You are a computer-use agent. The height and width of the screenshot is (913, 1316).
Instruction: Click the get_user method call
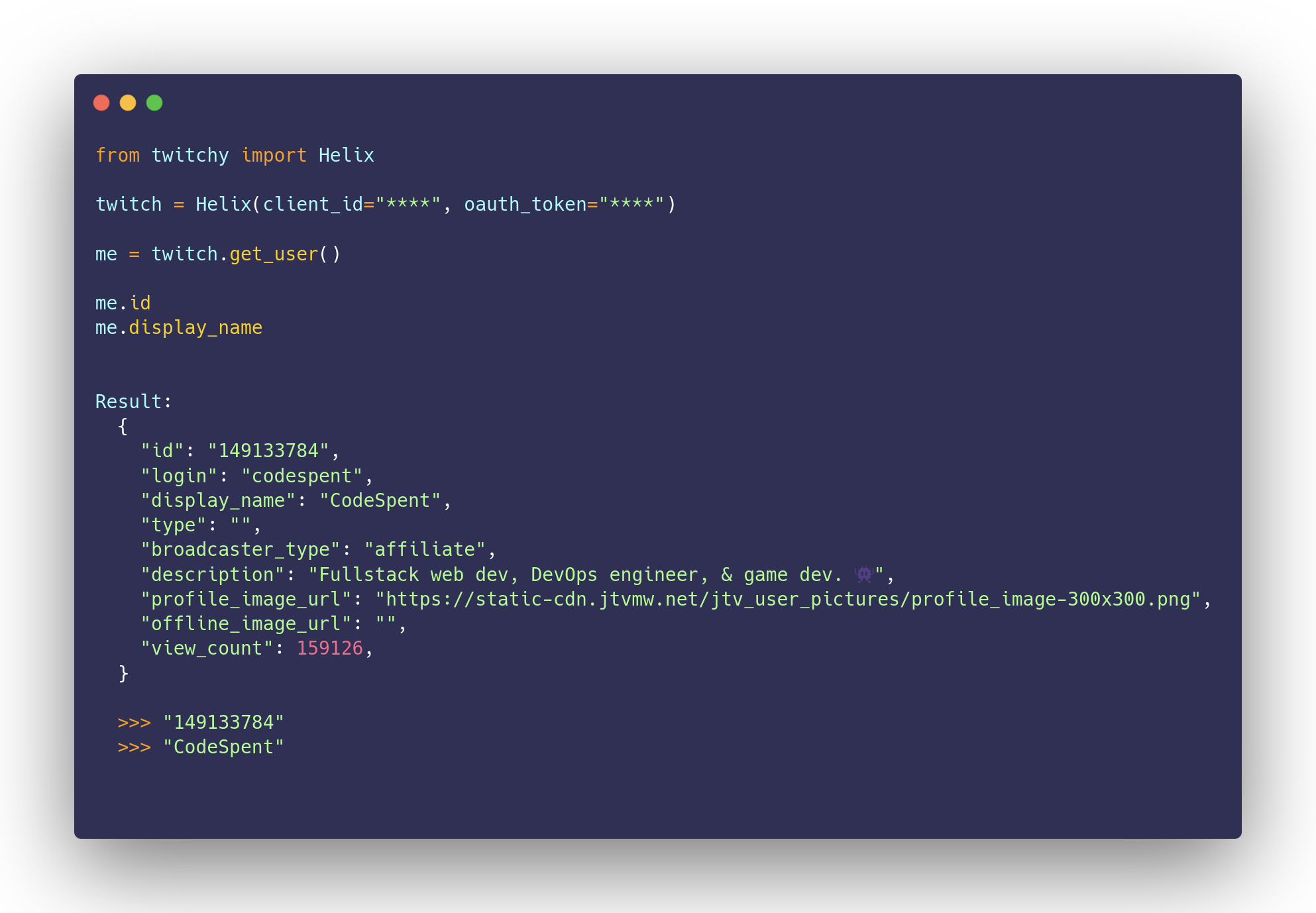(x=274, y=254)
